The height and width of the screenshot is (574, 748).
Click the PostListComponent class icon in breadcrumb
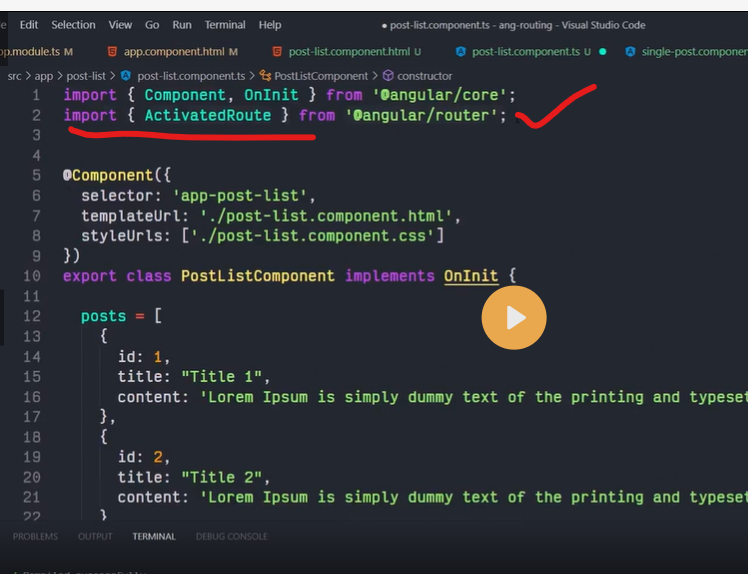pyautogui.click(x=265, y=75)
